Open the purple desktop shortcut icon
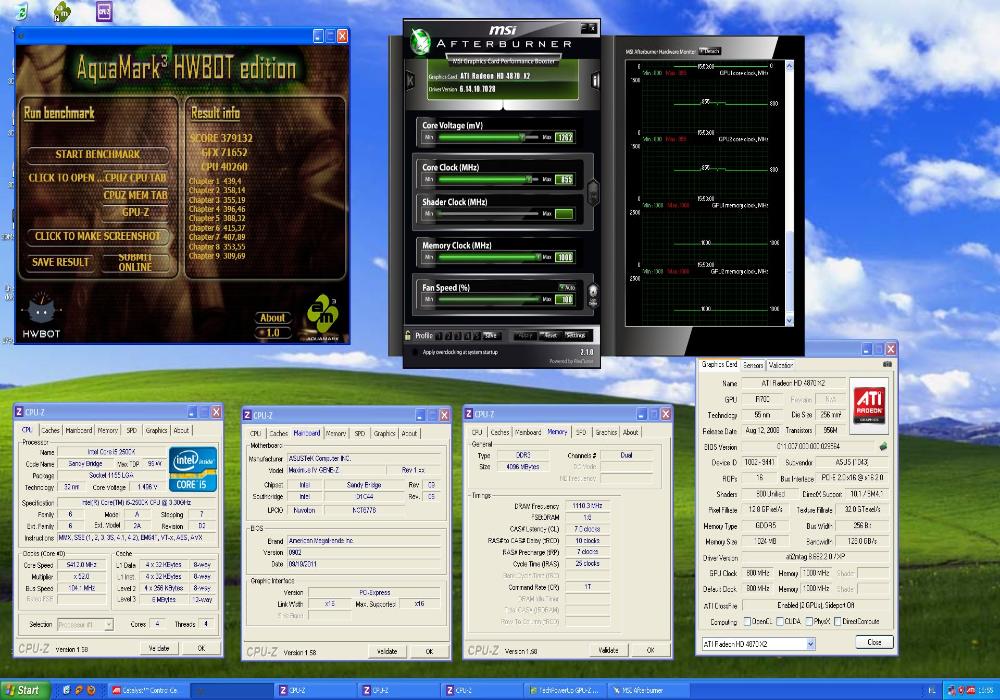This screenshot has width=1000, height=700. tap(104, 11)
